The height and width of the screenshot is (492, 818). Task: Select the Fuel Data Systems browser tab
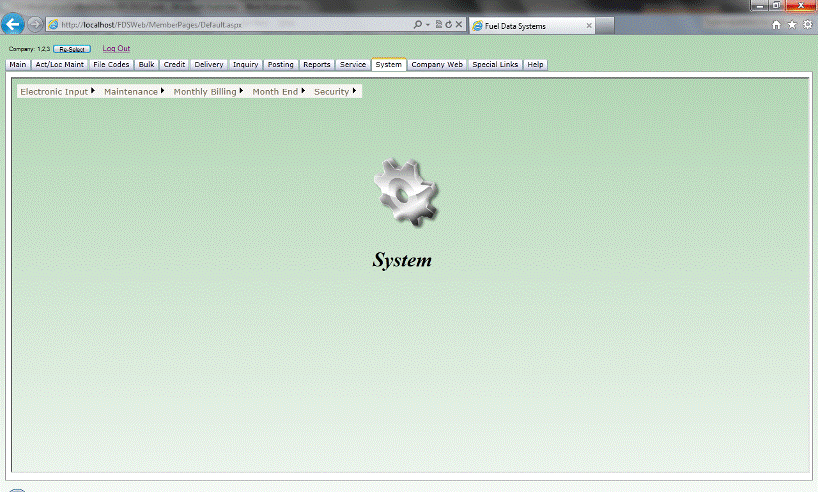coord(532,26)
